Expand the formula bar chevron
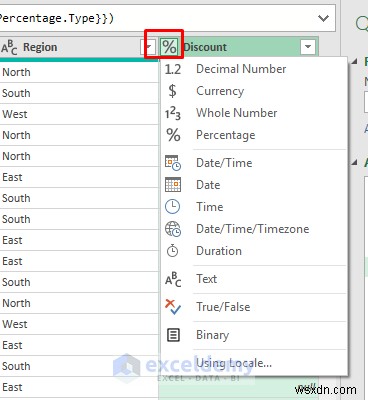Image resolution: width=368 pixels, height=400 pixels. point(323,18)
